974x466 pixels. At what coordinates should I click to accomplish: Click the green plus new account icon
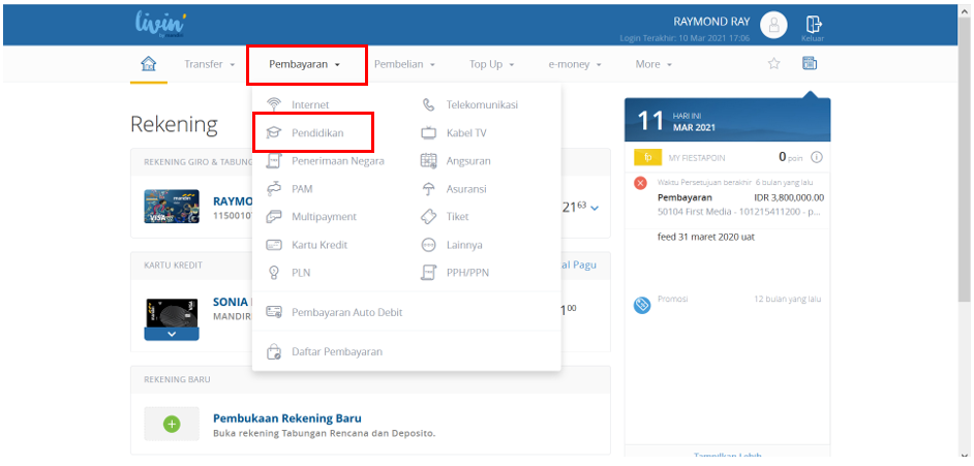tap(171, 424)
